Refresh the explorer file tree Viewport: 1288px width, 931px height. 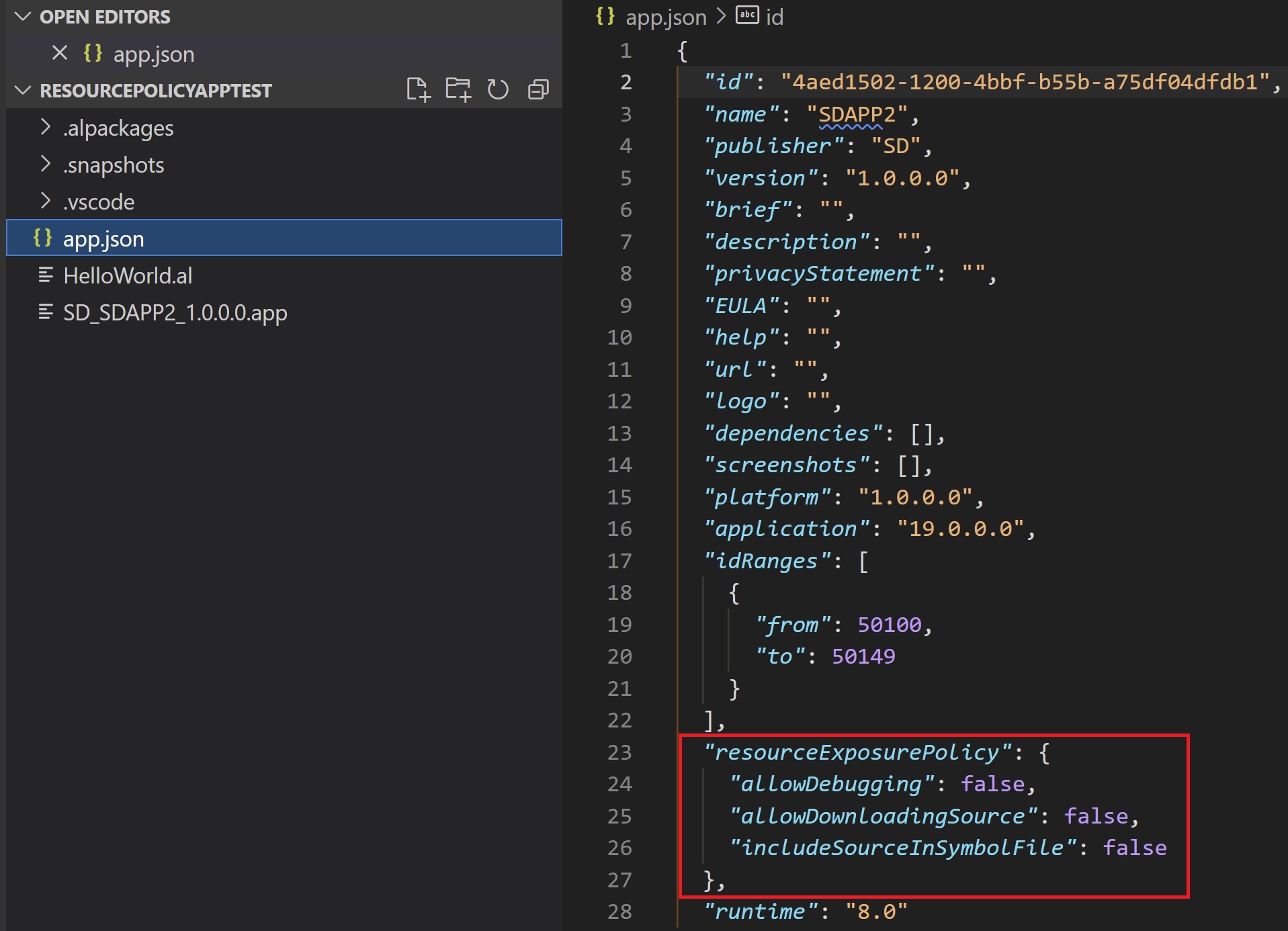point(498,89)
